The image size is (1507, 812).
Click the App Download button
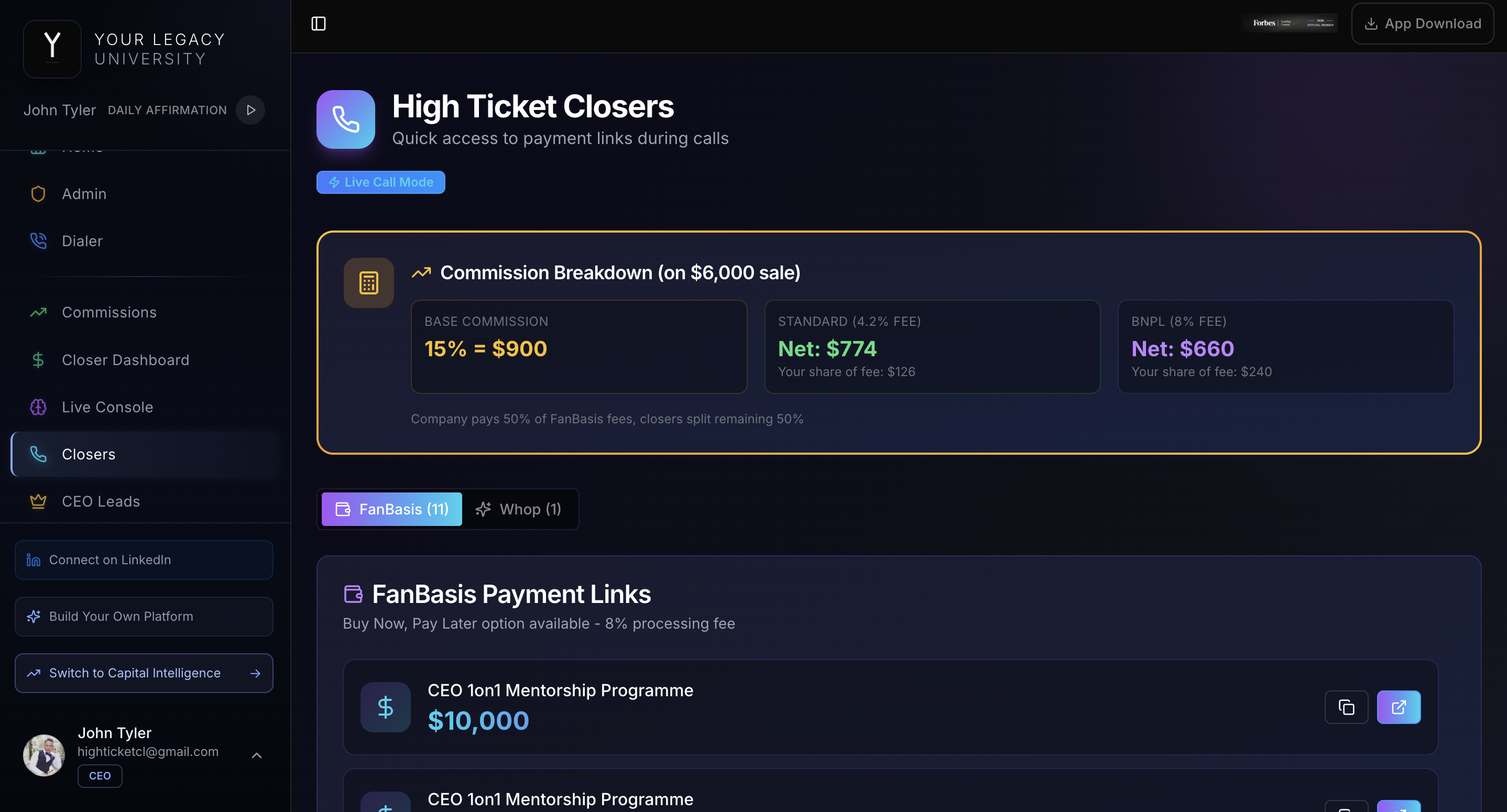click(1422, 24)
